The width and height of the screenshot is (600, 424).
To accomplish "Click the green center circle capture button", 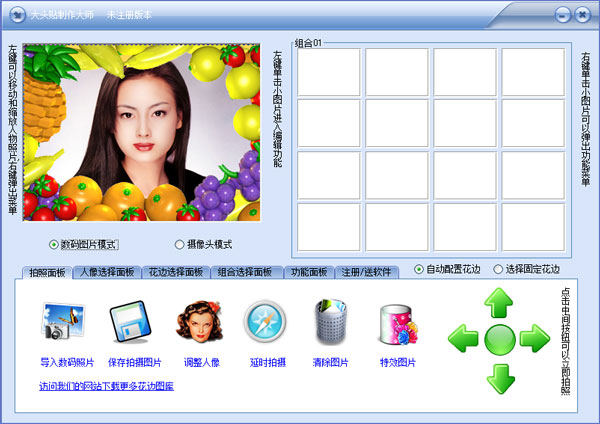I will (x=500, y=339).
